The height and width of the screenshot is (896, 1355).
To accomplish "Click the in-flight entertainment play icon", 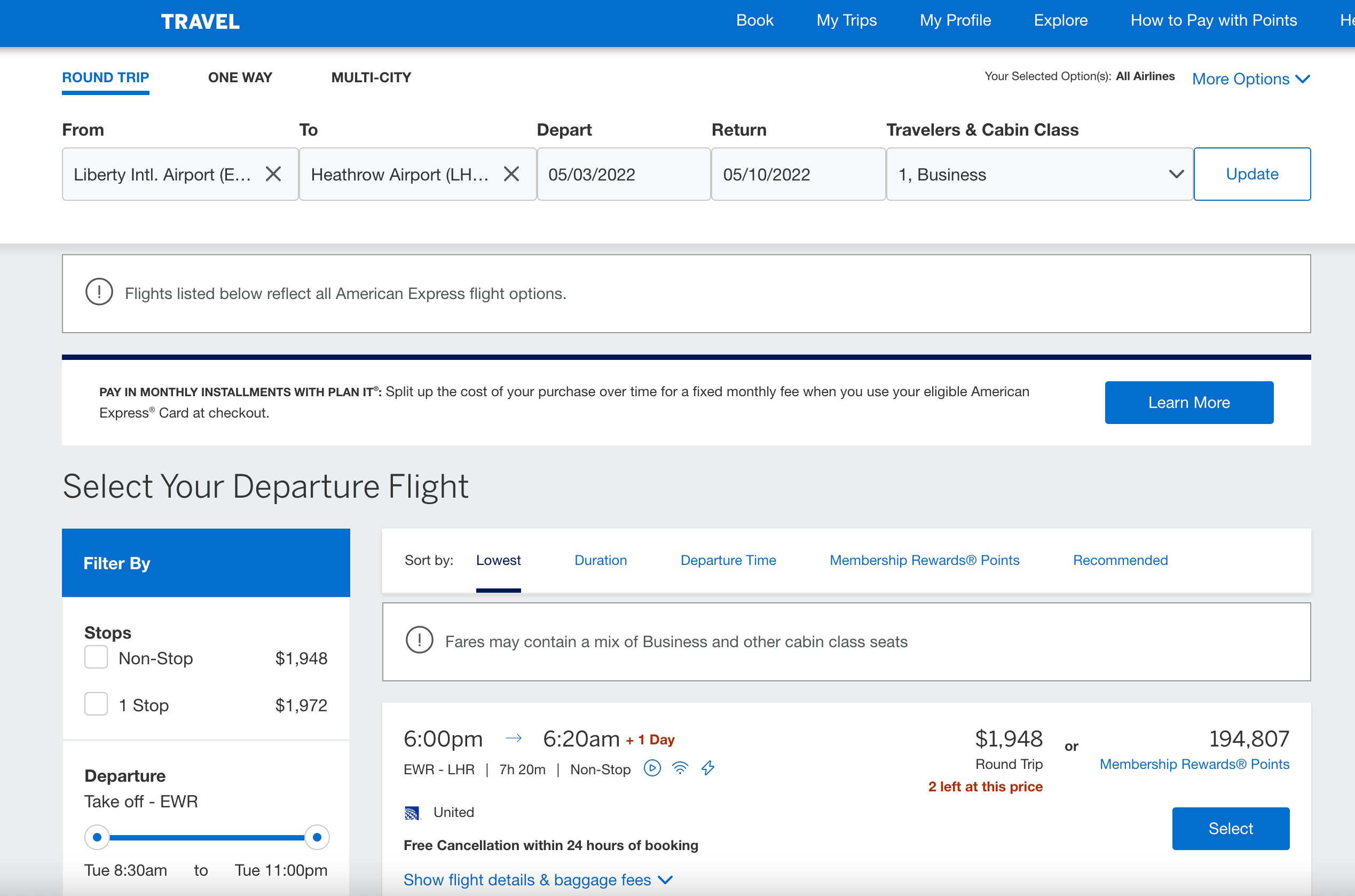I will (x=652, y=768).
